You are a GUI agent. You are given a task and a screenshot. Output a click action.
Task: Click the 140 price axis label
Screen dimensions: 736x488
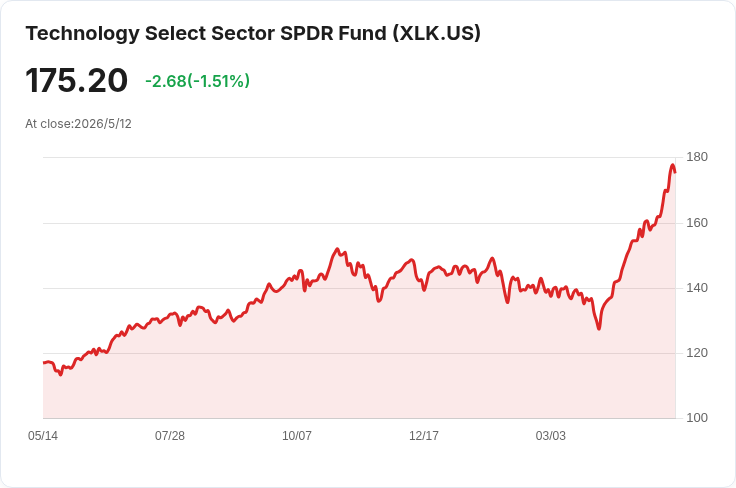point(697,288)
